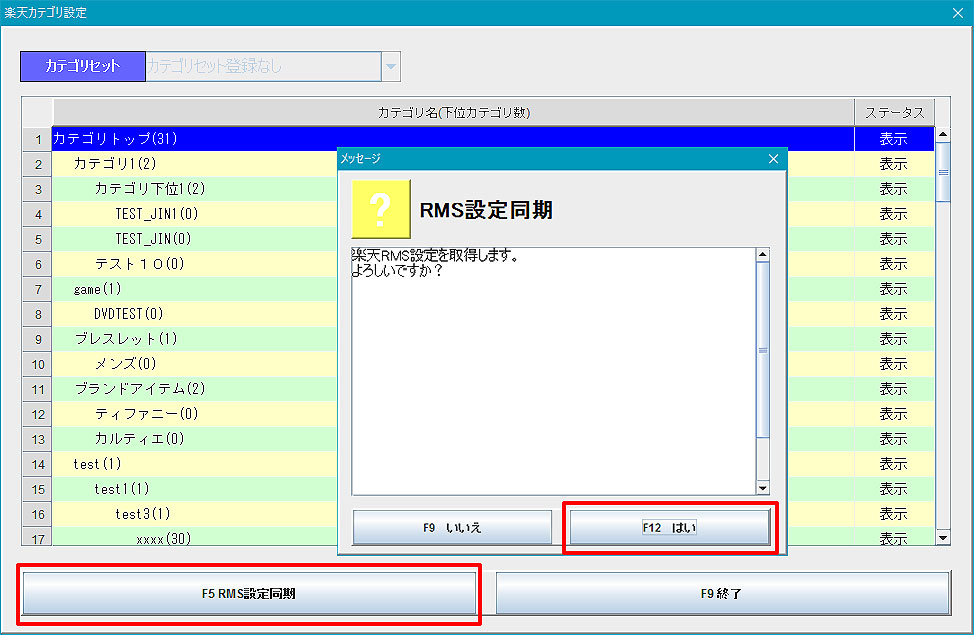Click the カテゴリセット button

point(83,66)
